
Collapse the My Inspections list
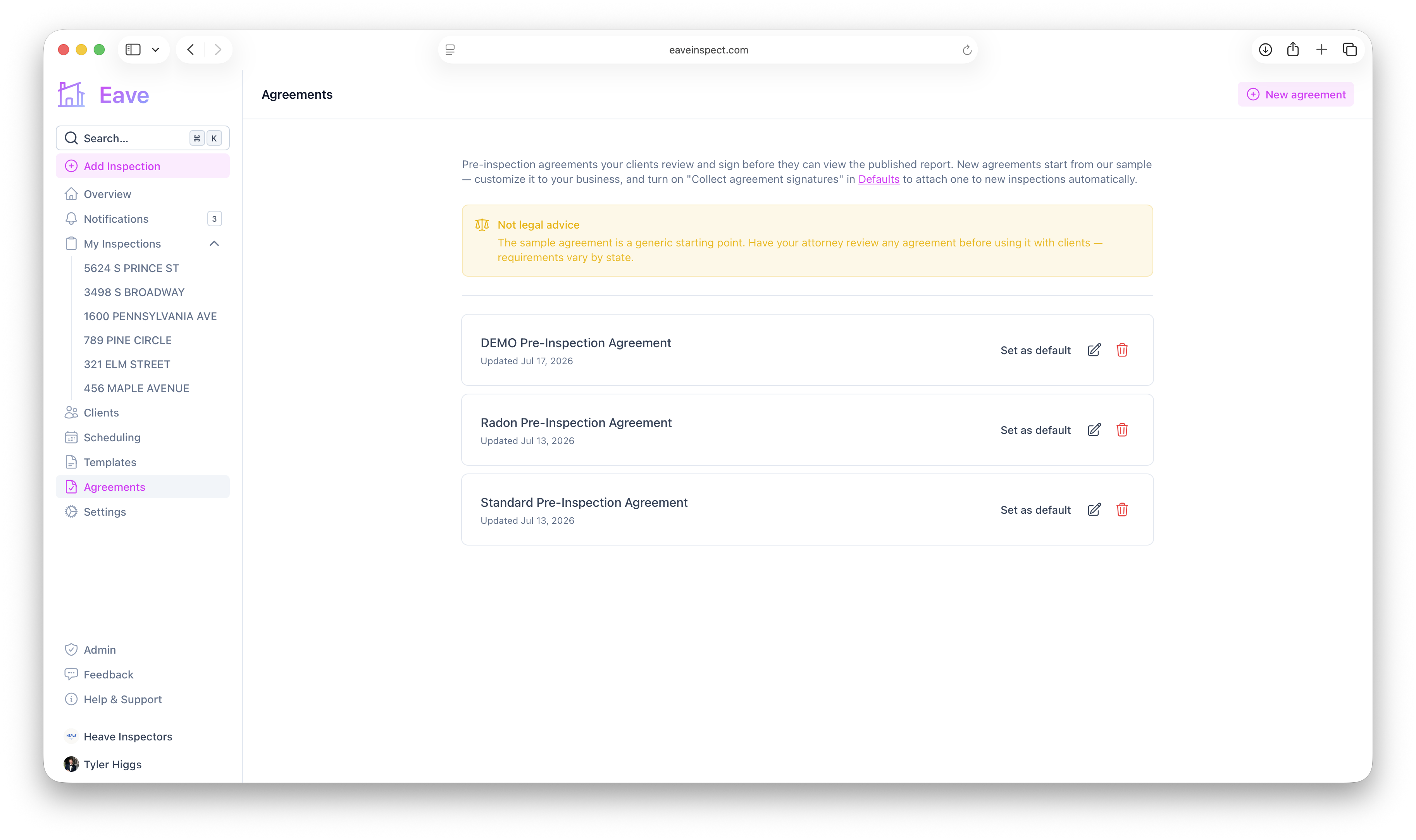[215, 243]
